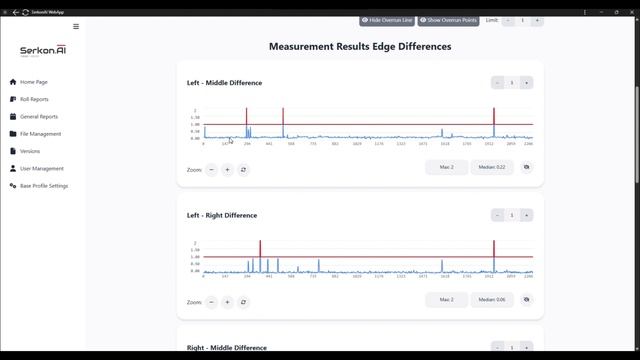Image resolution: width=640 pixels, height=360 pixels.
Task: Zoom in Left - Middle Difference chart
Action: pyautogui.click(x=227, y=170)
